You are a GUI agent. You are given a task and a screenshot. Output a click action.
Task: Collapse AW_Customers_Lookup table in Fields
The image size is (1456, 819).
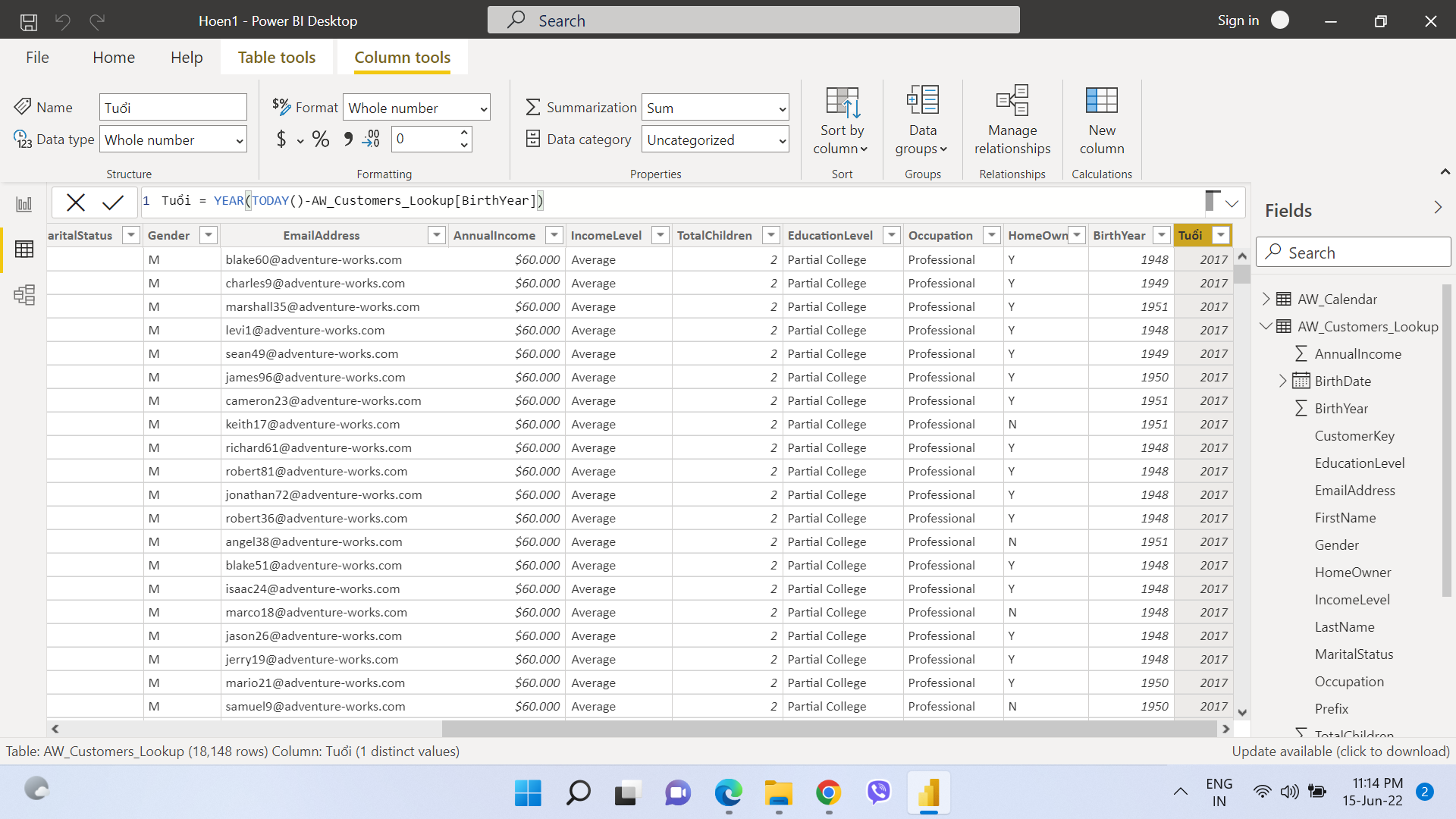pyautogui.click(x=1266, y=326)
